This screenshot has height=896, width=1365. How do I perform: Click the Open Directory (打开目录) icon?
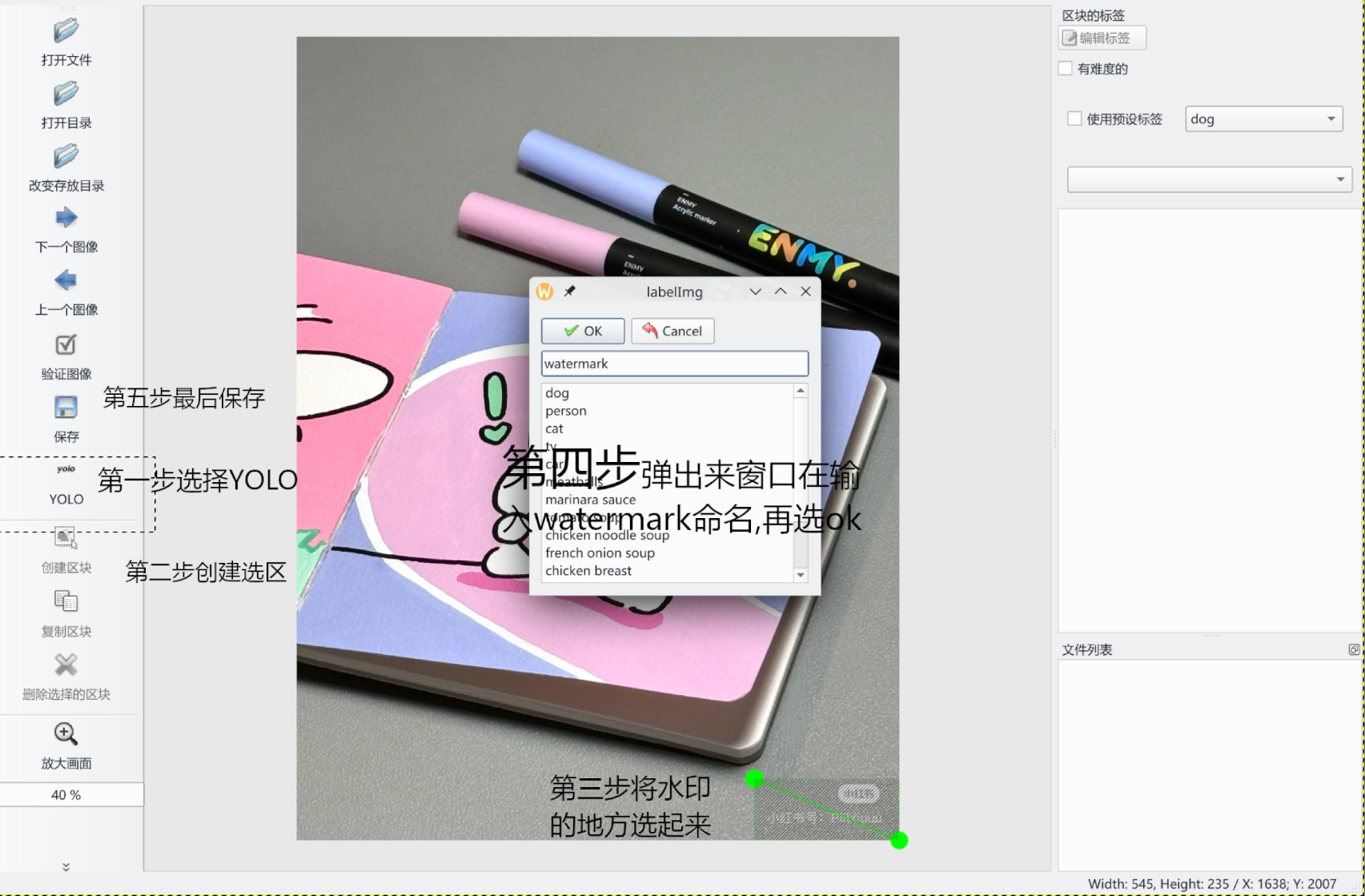(x=66, y=94)
